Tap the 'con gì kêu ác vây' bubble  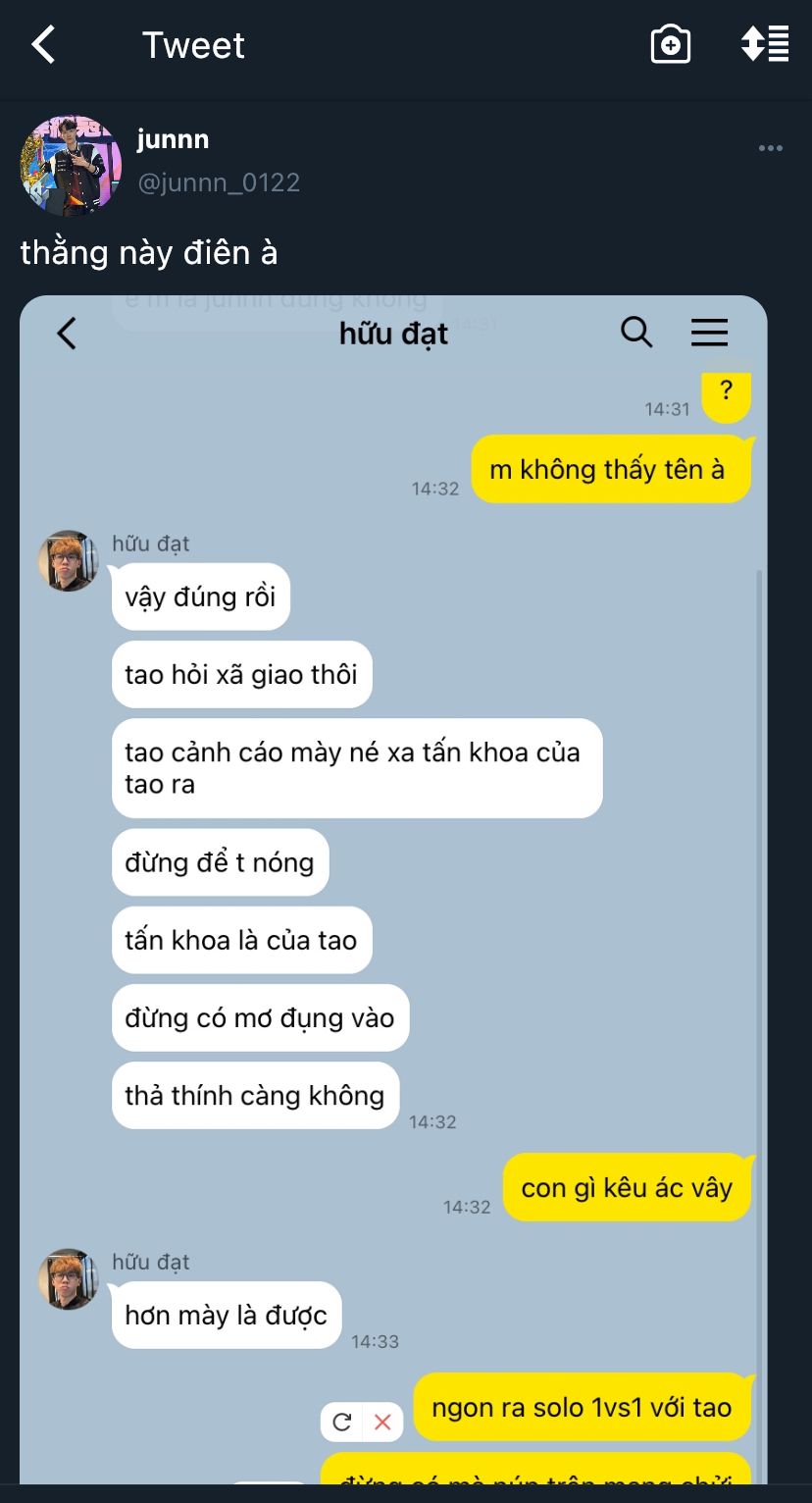tap(628, 1188)
